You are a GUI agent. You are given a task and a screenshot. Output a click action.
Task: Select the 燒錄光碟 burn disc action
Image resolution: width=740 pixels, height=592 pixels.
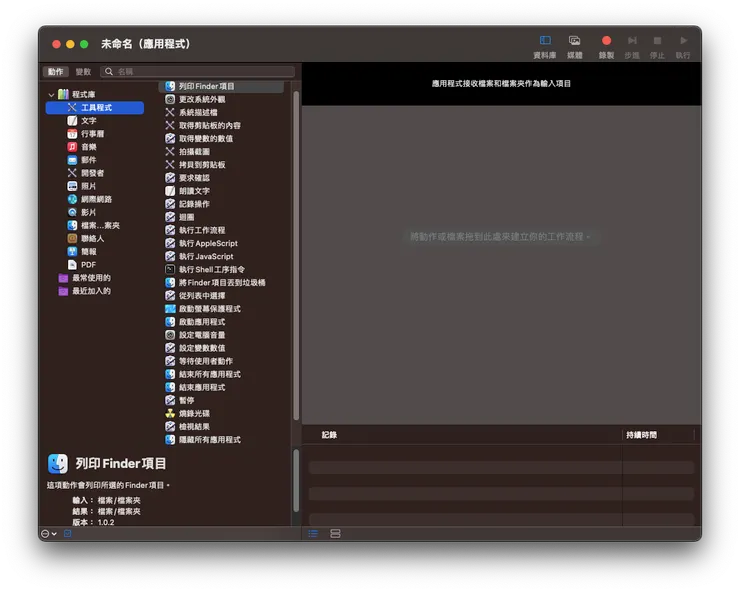(x=188, y=414)
